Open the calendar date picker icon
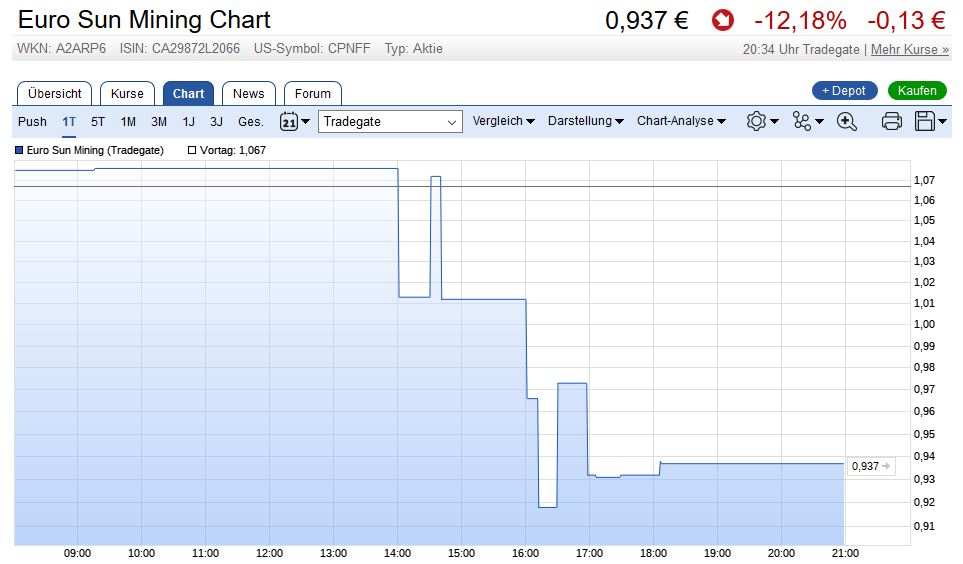 point(289,121)
